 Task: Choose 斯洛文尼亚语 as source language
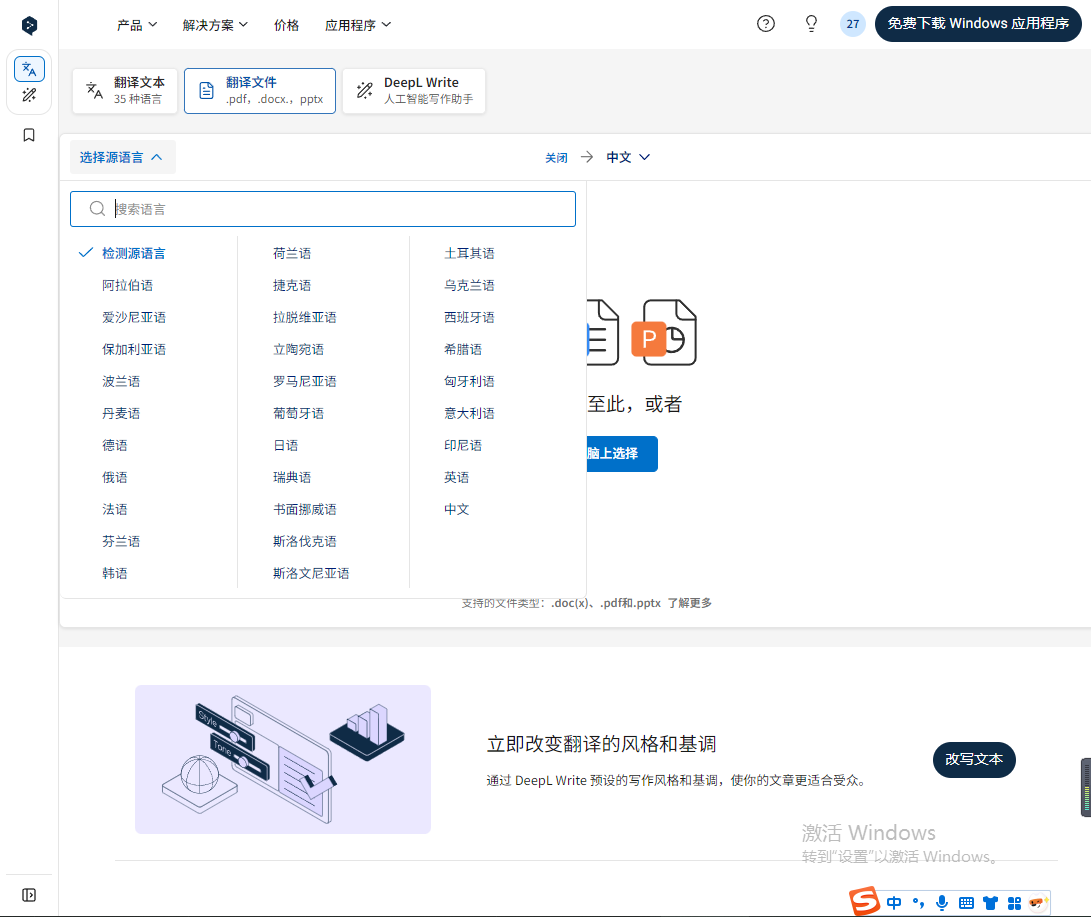point(311,573)
